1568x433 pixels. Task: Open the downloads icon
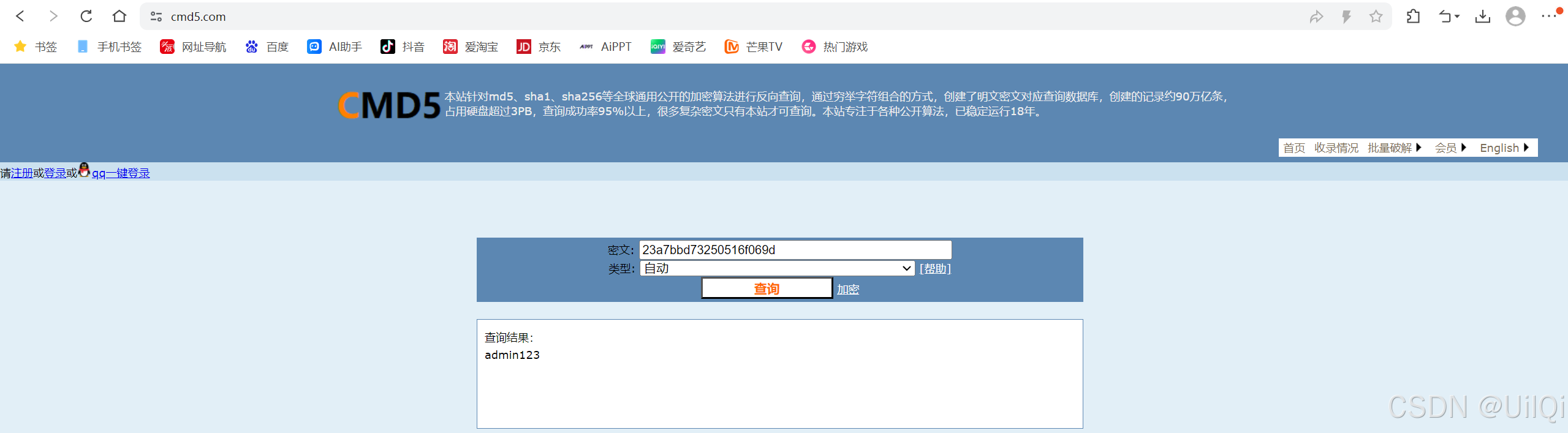(x=1483, y=17)
